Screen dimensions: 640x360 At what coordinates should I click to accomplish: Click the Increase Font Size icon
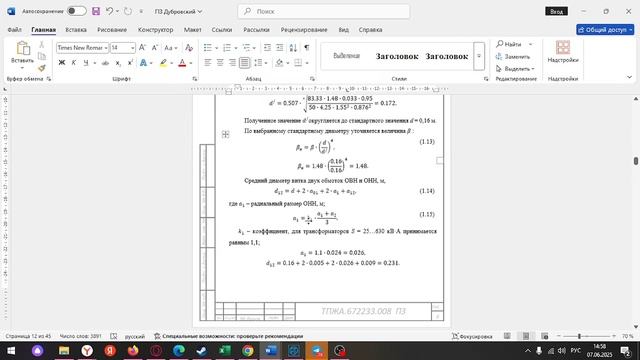point(142,48)
